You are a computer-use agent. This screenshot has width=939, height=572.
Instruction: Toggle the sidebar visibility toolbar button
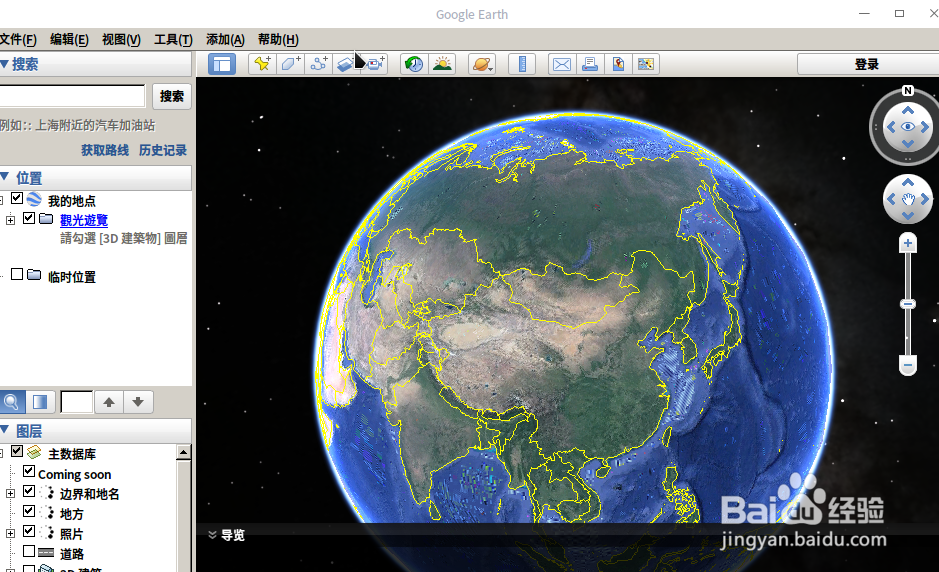pyautogui.click(x=222, y=64)
